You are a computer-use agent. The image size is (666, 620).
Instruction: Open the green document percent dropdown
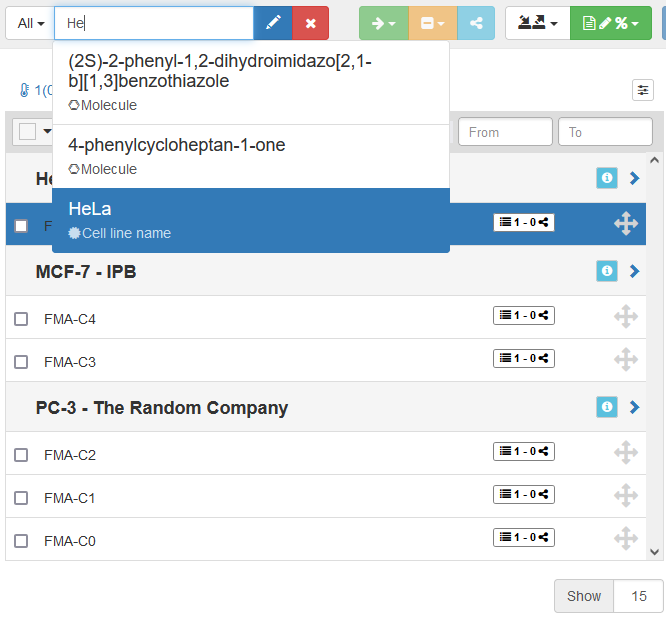coord(610,23)
